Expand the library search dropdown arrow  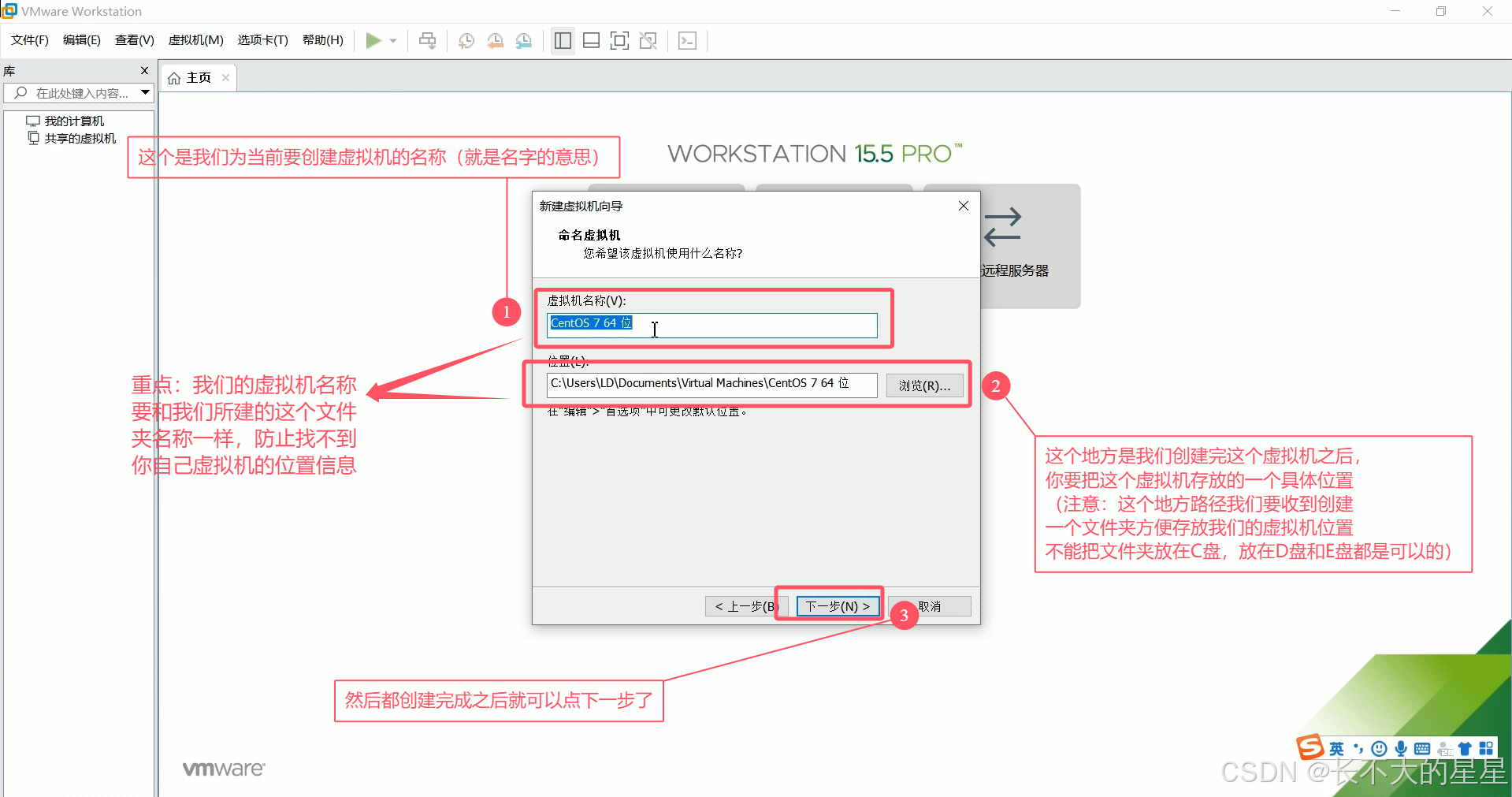(x=145, y=93)
